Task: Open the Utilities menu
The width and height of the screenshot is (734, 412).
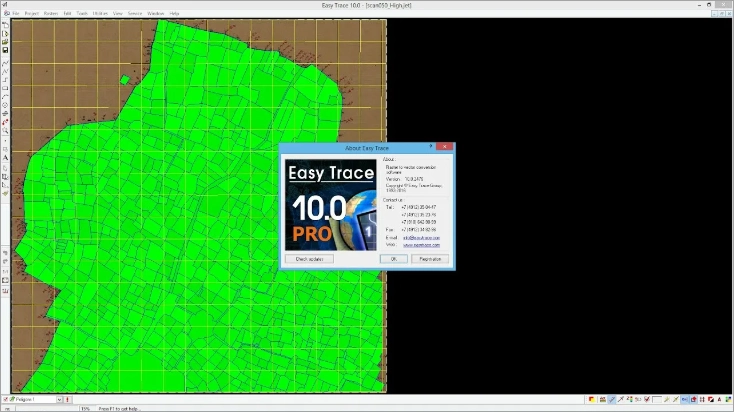Action: click(100, 14)
